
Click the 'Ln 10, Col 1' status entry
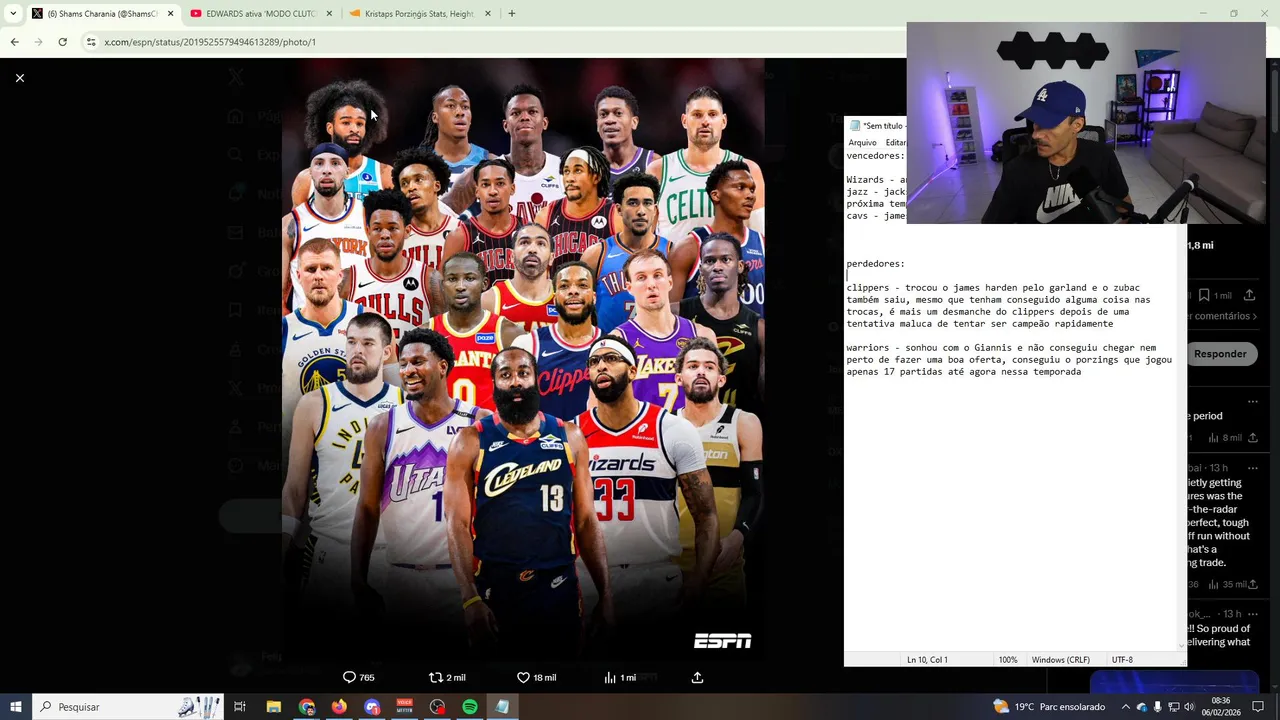point(927,660)
